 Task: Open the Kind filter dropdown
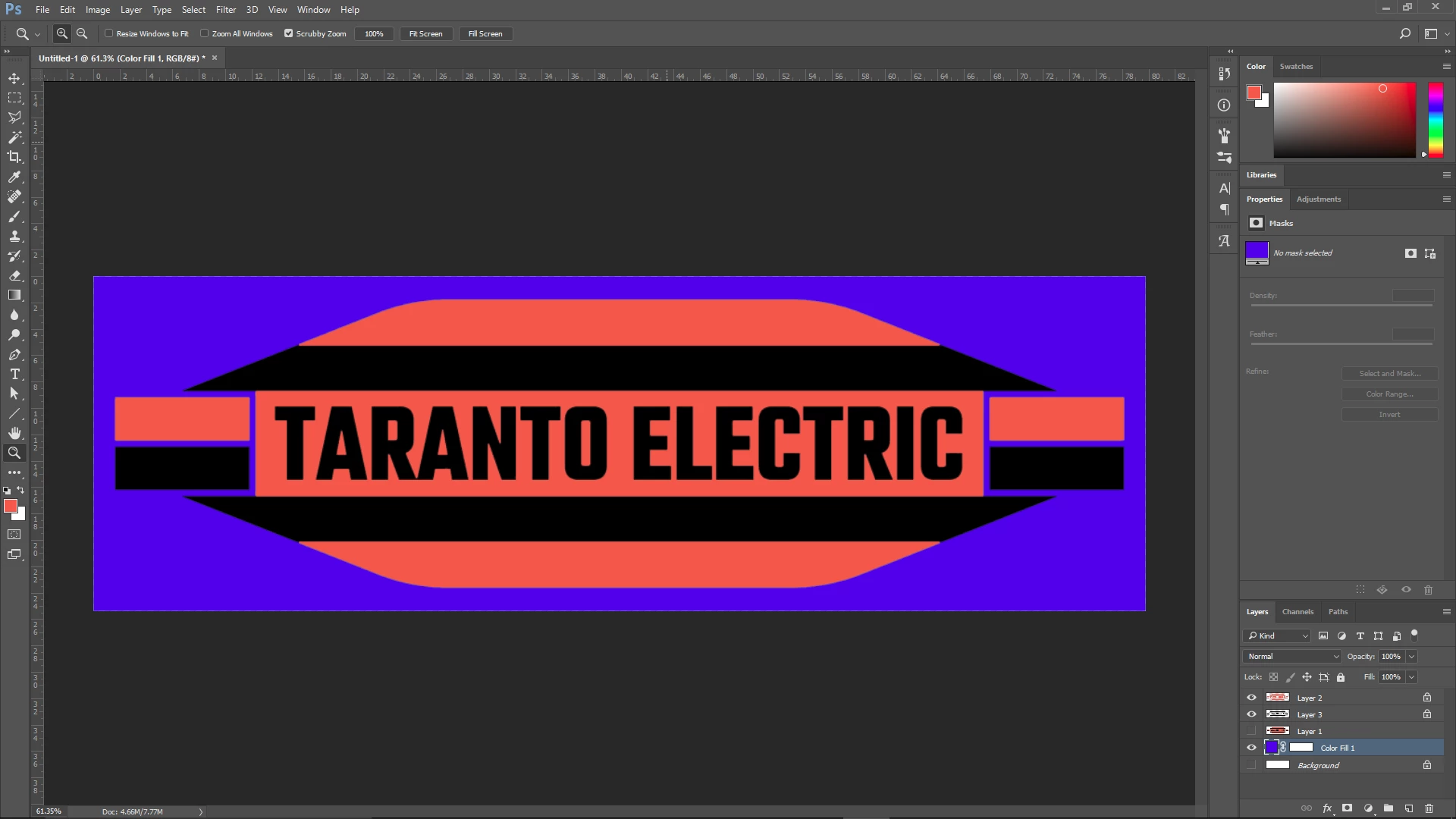coord(1277,636)
